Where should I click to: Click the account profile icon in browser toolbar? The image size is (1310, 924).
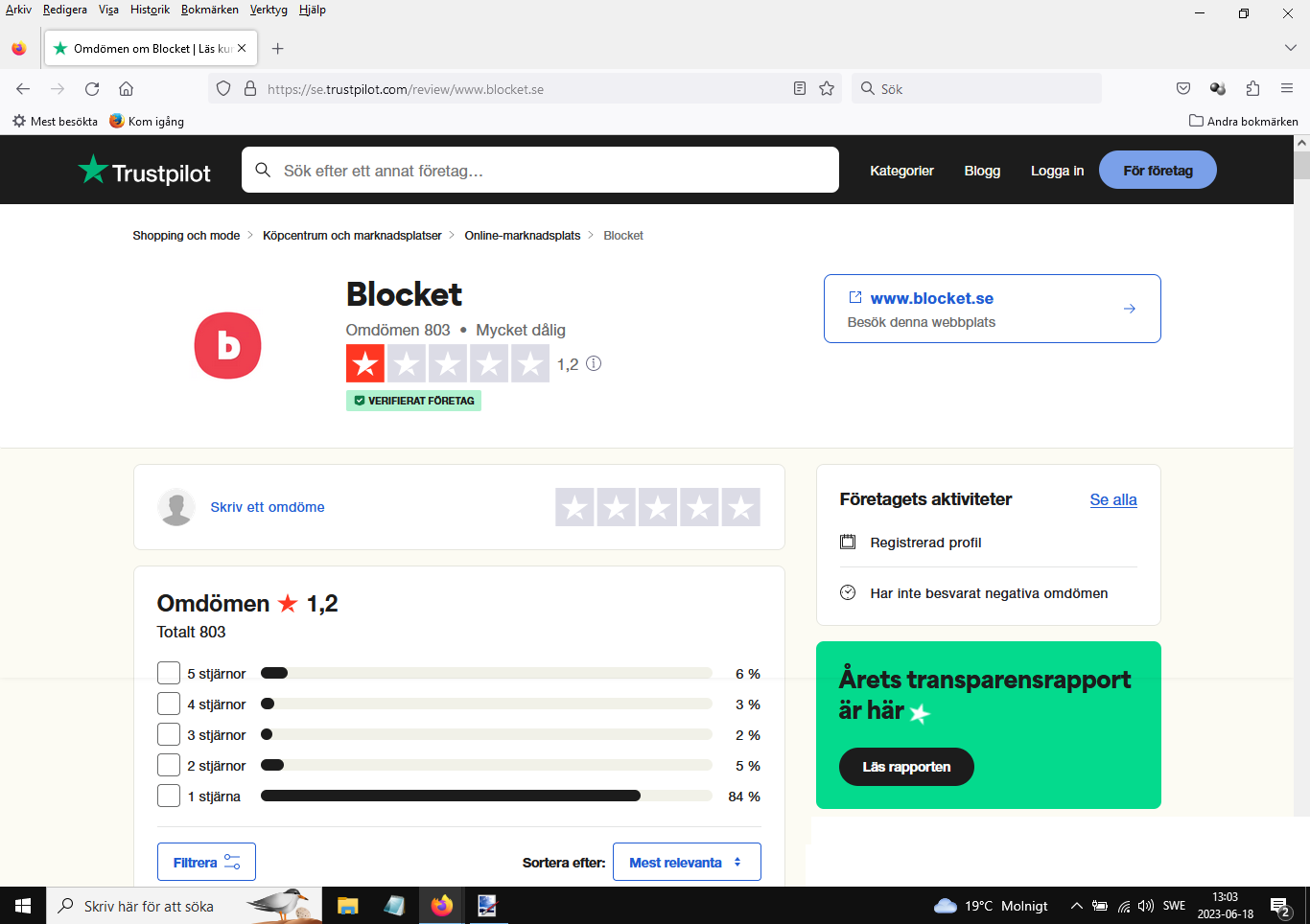pyautogui.click(x=1218, y=89)
